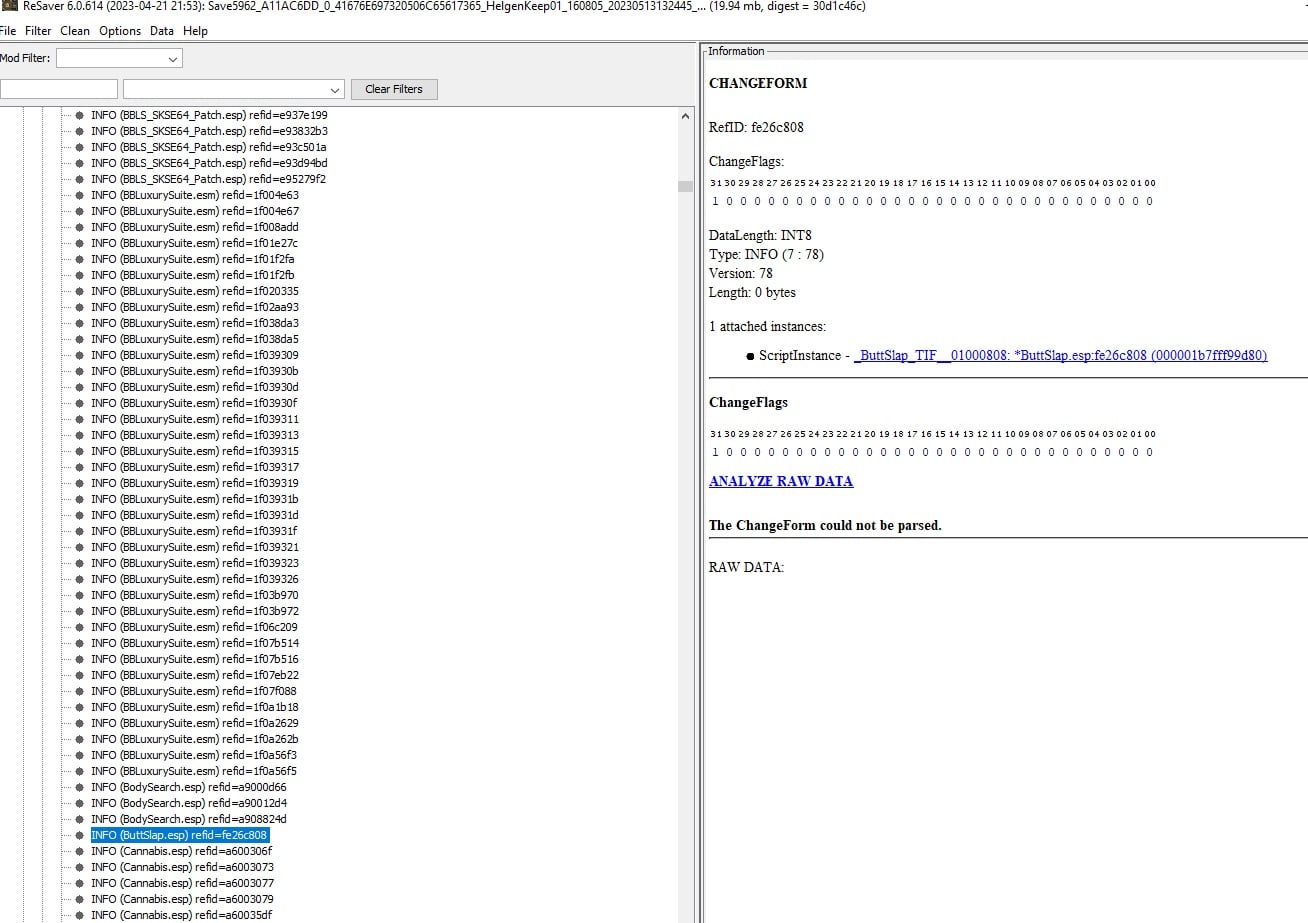Click the node icon for refid=e937e199

[x=80, y=115]
